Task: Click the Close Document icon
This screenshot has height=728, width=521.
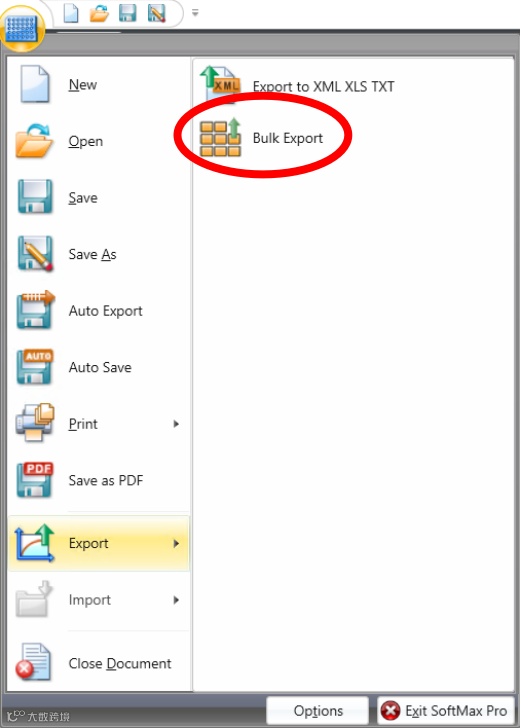Action: (x=33, y=663)
